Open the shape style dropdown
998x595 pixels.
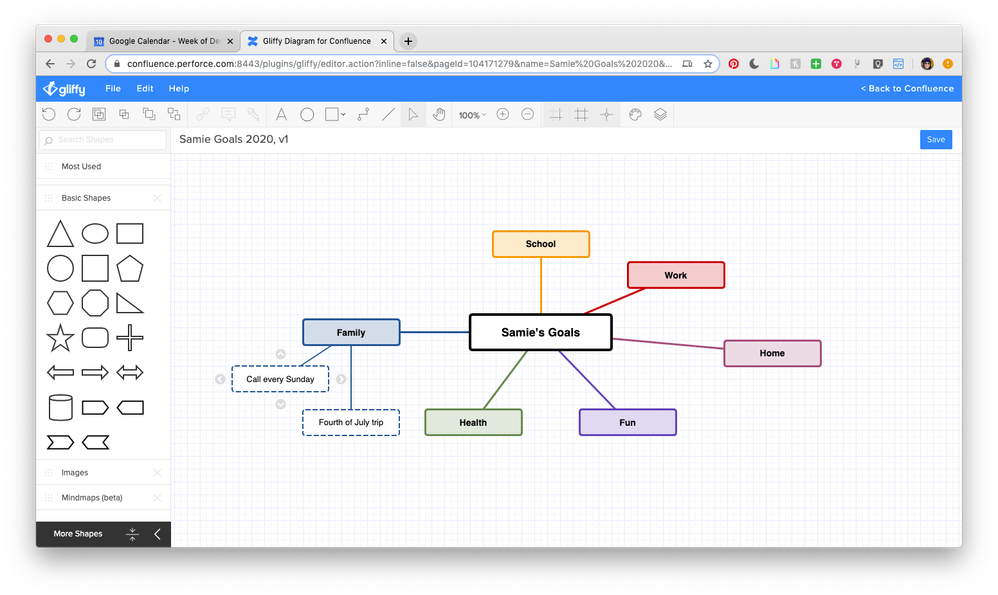pyautogui.click(x=343, y=114)
